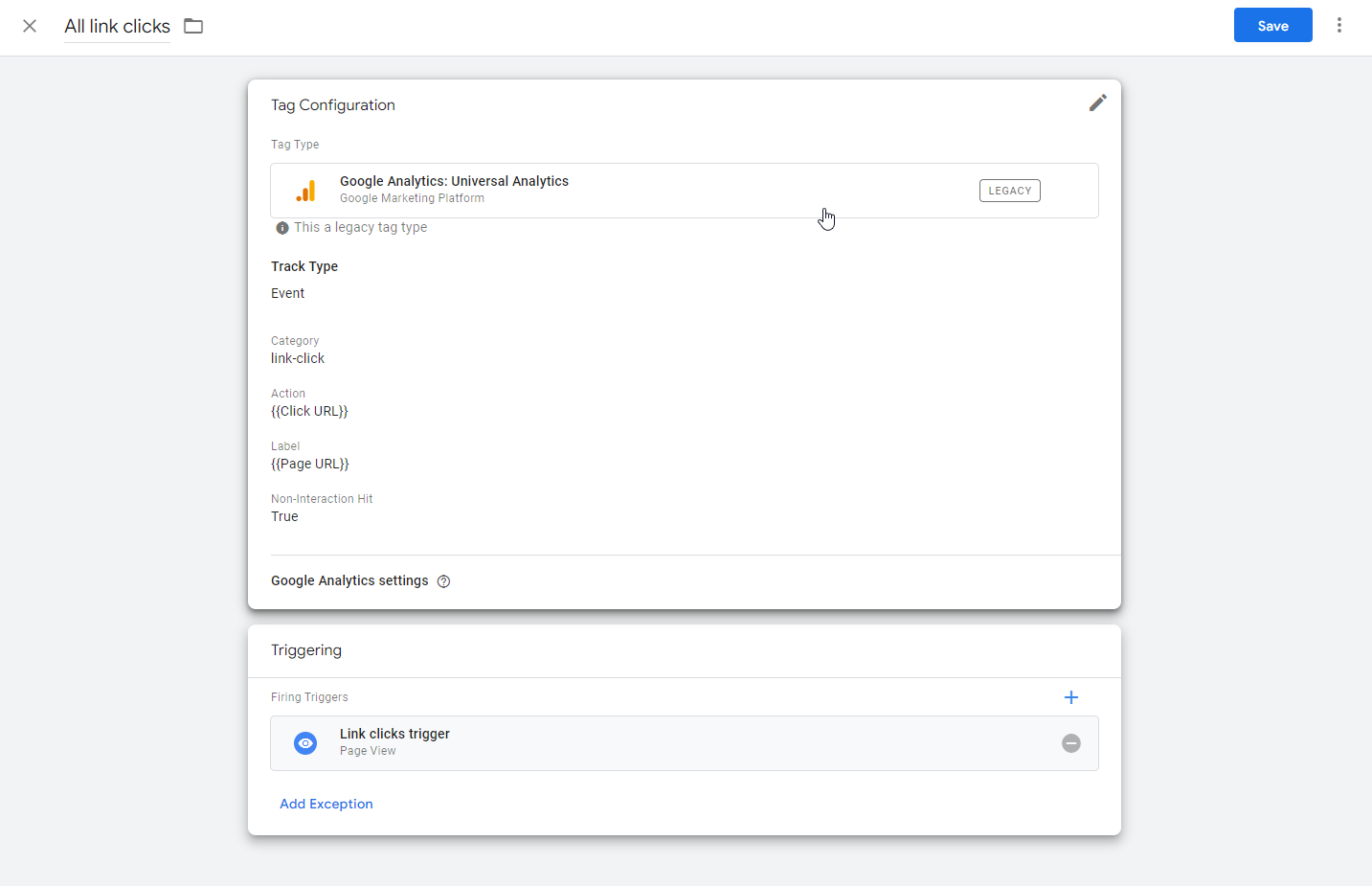The height and width of the screenshot is (886, 1372).
Task: Open the folder icon next to tag name
Action: (193, 26)
